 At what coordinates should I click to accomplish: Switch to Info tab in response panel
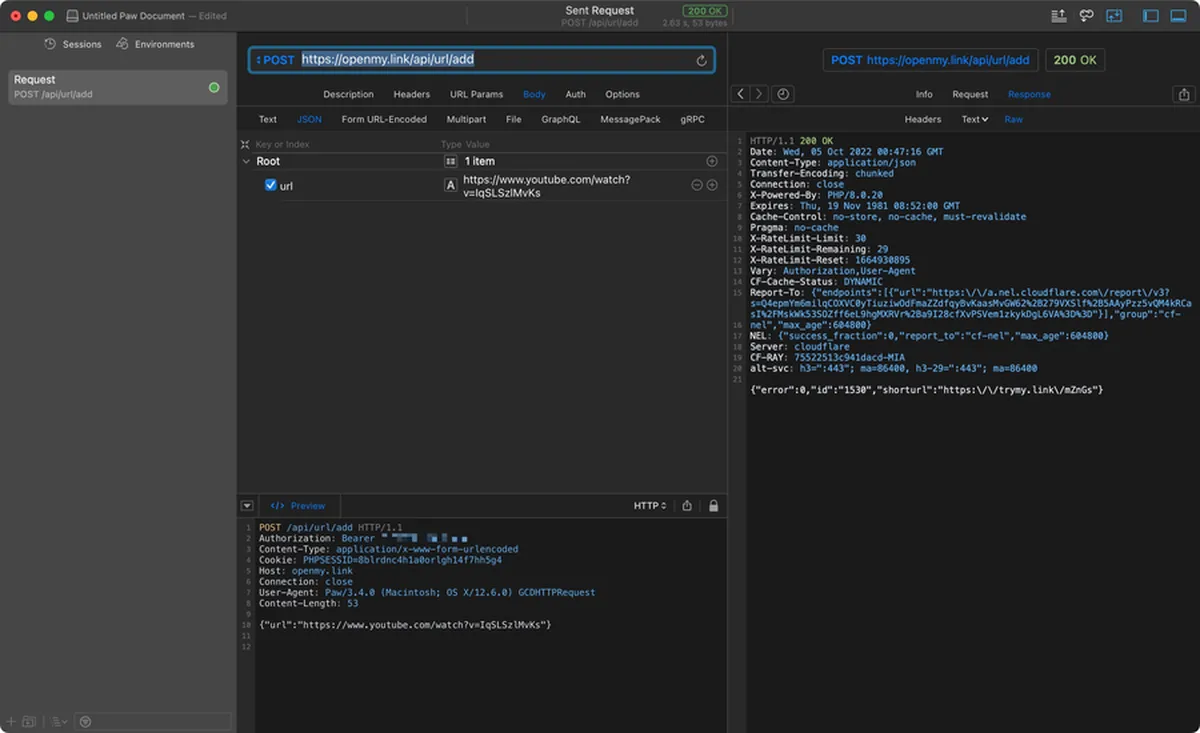point(924,94)
